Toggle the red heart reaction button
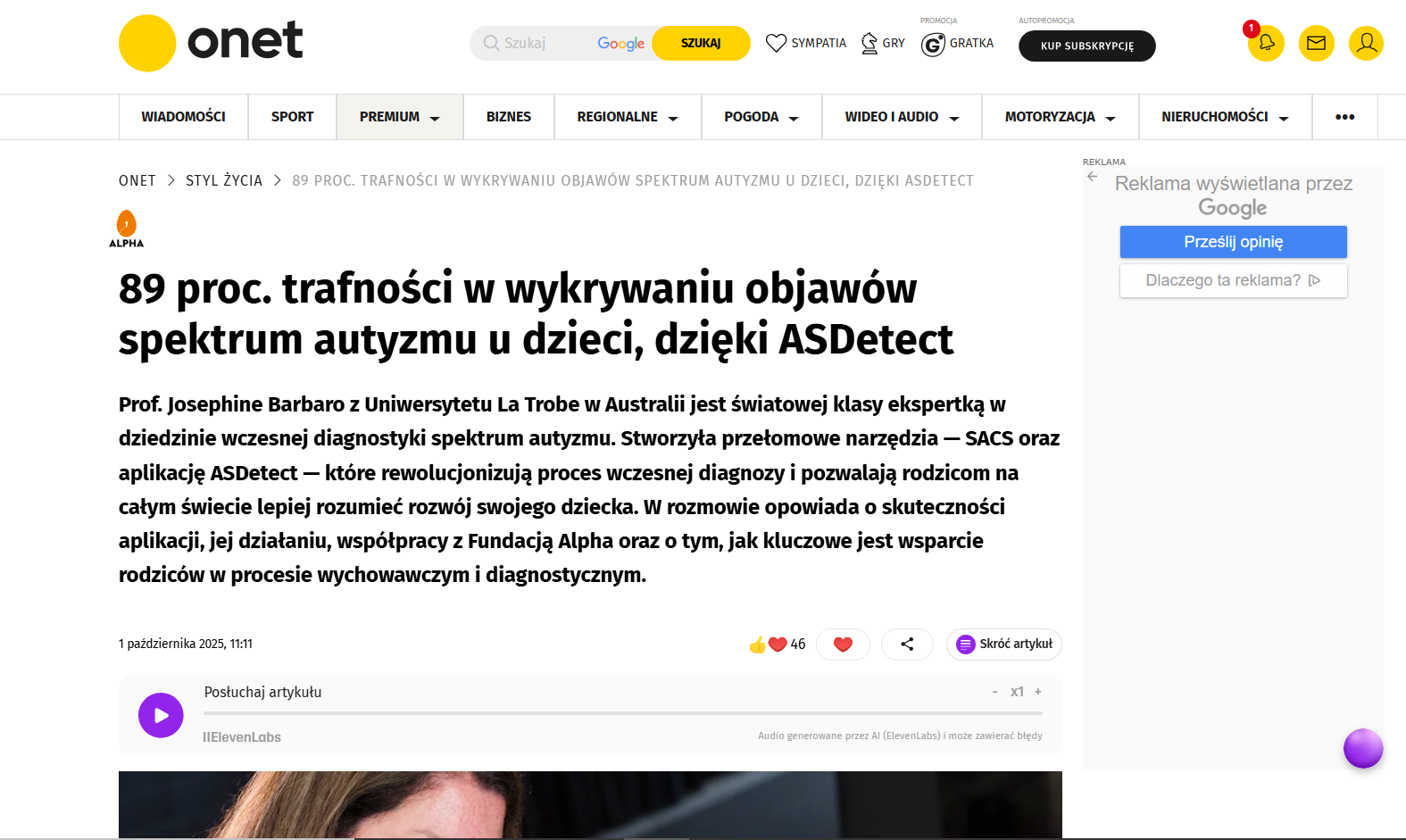Image resolution: width=1406 pixels, height=840 pixels. [x=843, y=644]
